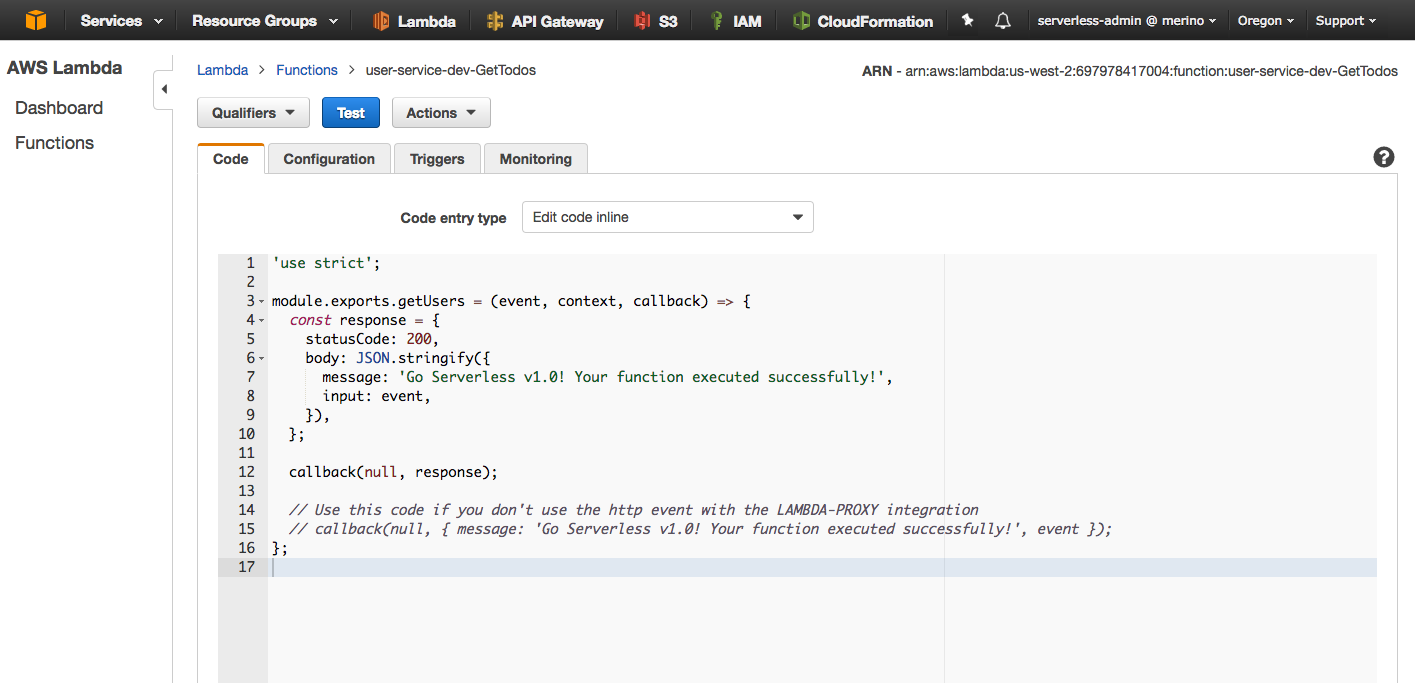The width and height of the screenshot is (1415, 683).
Task: Click the message: 'Go Serverless v1.0!' line 7
Action: 607,377
